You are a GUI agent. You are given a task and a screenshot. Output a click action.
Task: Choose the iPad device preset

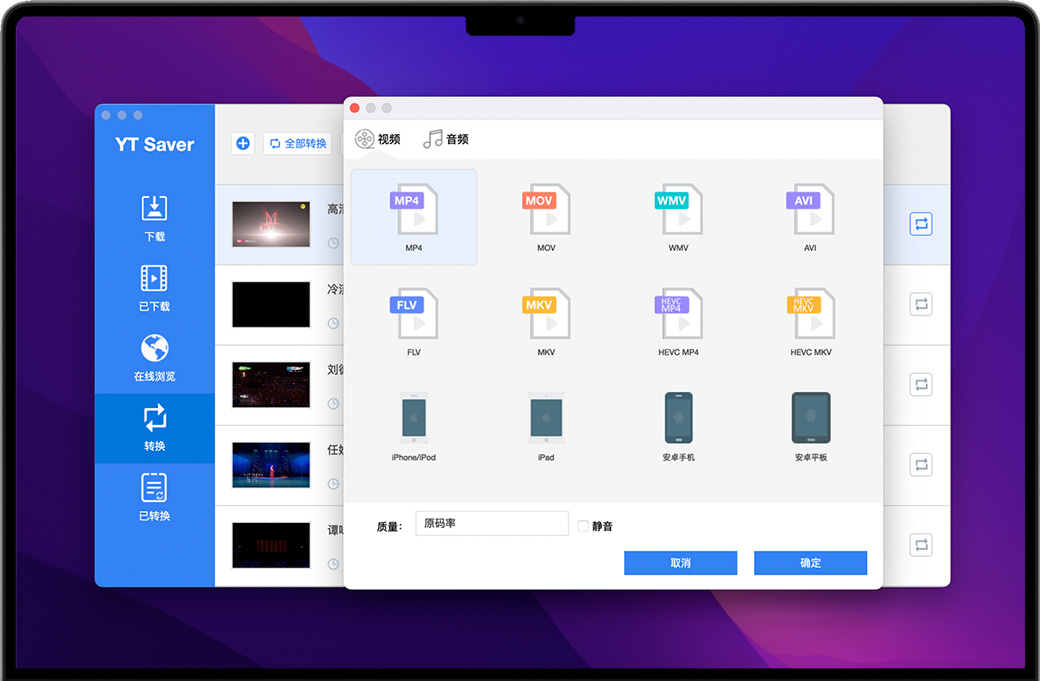545,418
